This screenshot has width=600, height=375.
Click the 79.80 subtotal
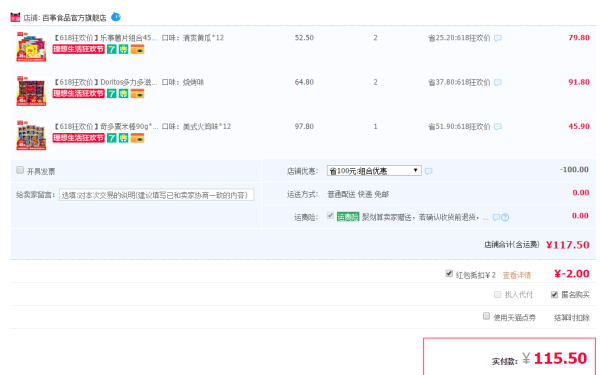pos(579,38)
